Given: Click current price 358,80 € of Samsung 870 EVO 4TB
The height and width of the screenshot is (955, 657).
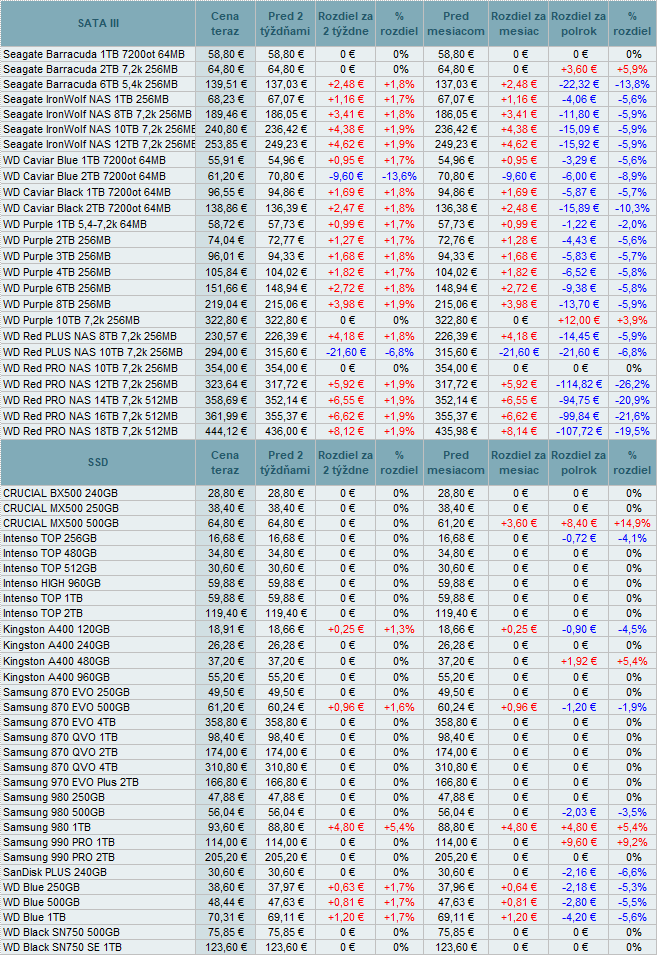Looking at the screenshot, I should (x=225, y=722).
